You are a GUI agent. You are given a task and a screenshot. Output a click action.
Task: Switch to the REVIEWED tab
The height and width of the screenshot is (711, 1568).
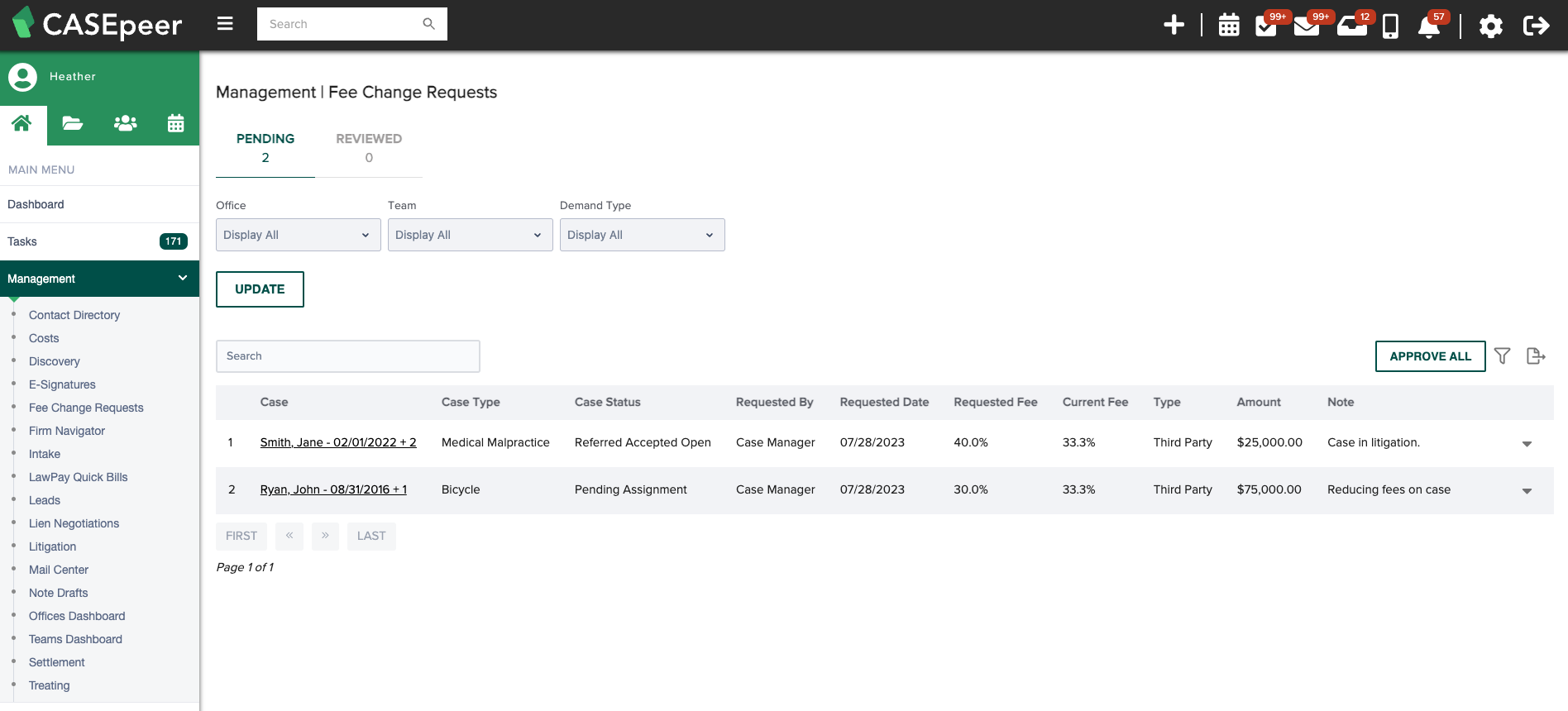click(369, 148)
